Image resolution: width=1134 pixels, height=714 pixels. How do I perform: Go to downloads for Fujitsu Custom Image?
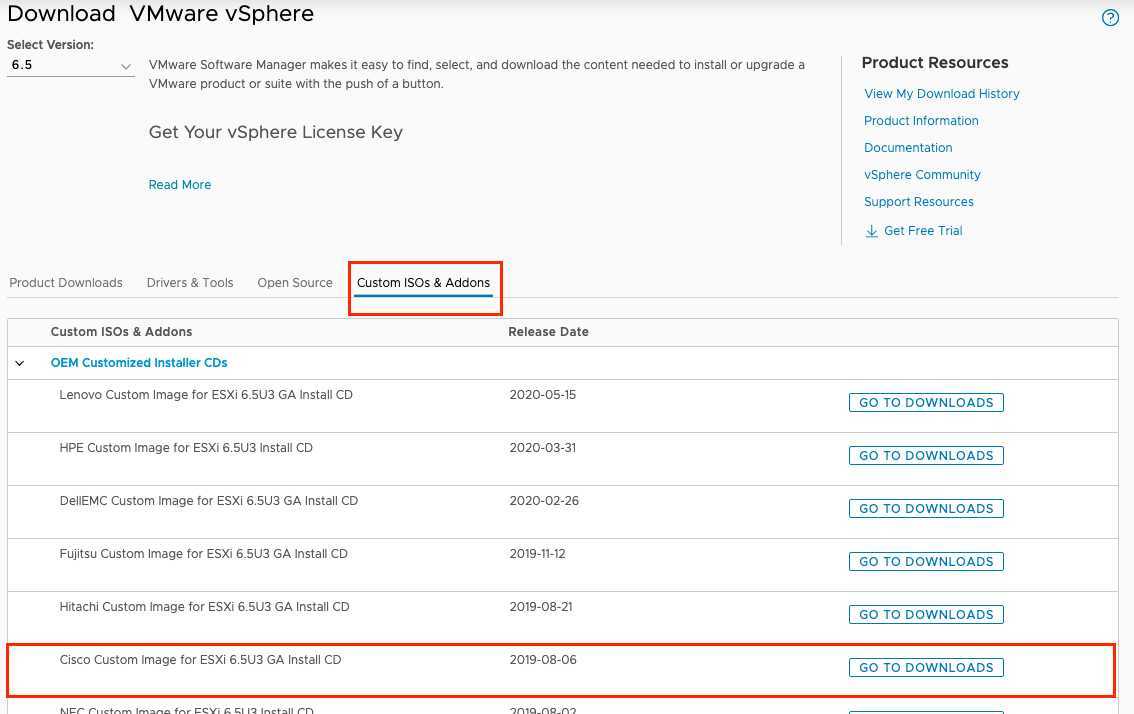pyautogui.click(x=926, y=561)
